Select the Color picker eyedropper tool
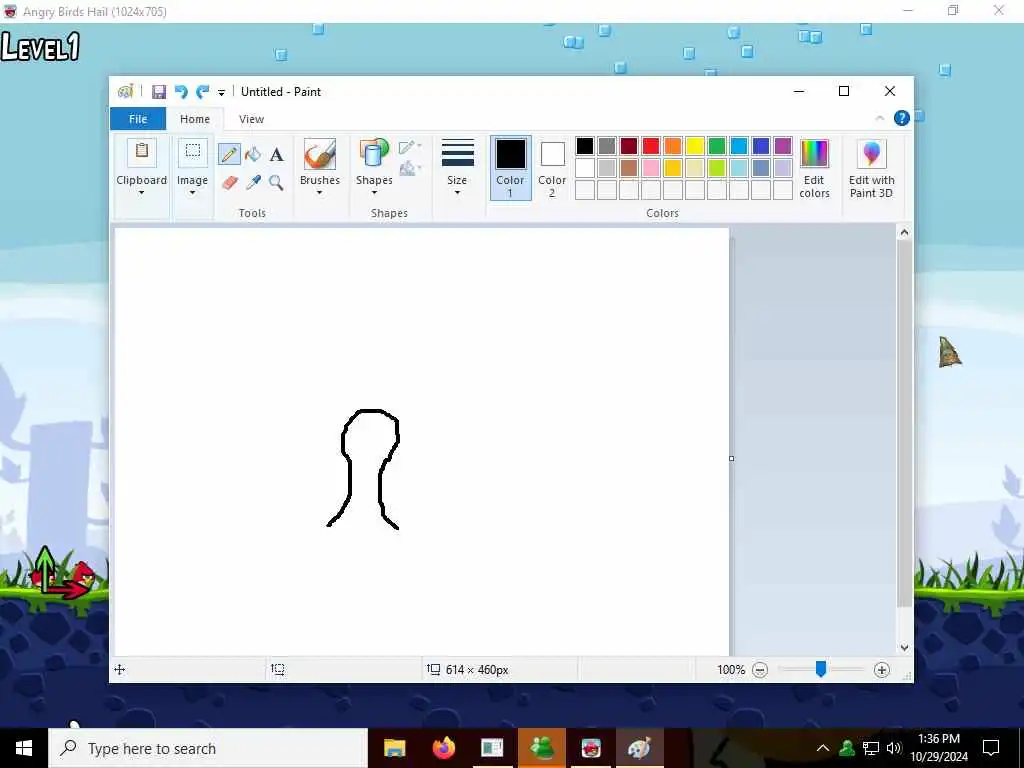This screenshot has height=768, width=1024. coord(253,182)
